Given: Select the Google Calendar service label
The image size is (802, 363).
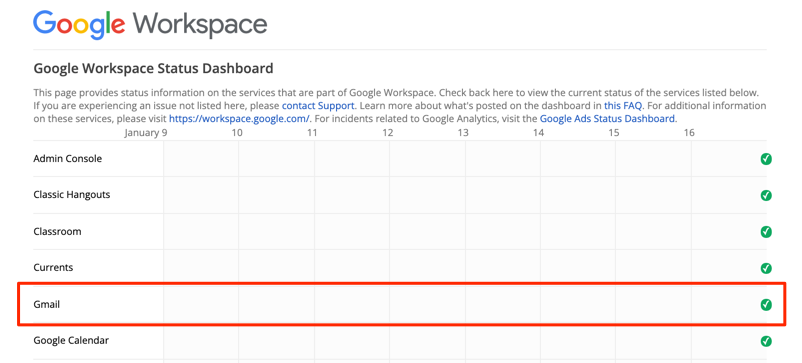Looking at the screenshot, I should 71,340.
